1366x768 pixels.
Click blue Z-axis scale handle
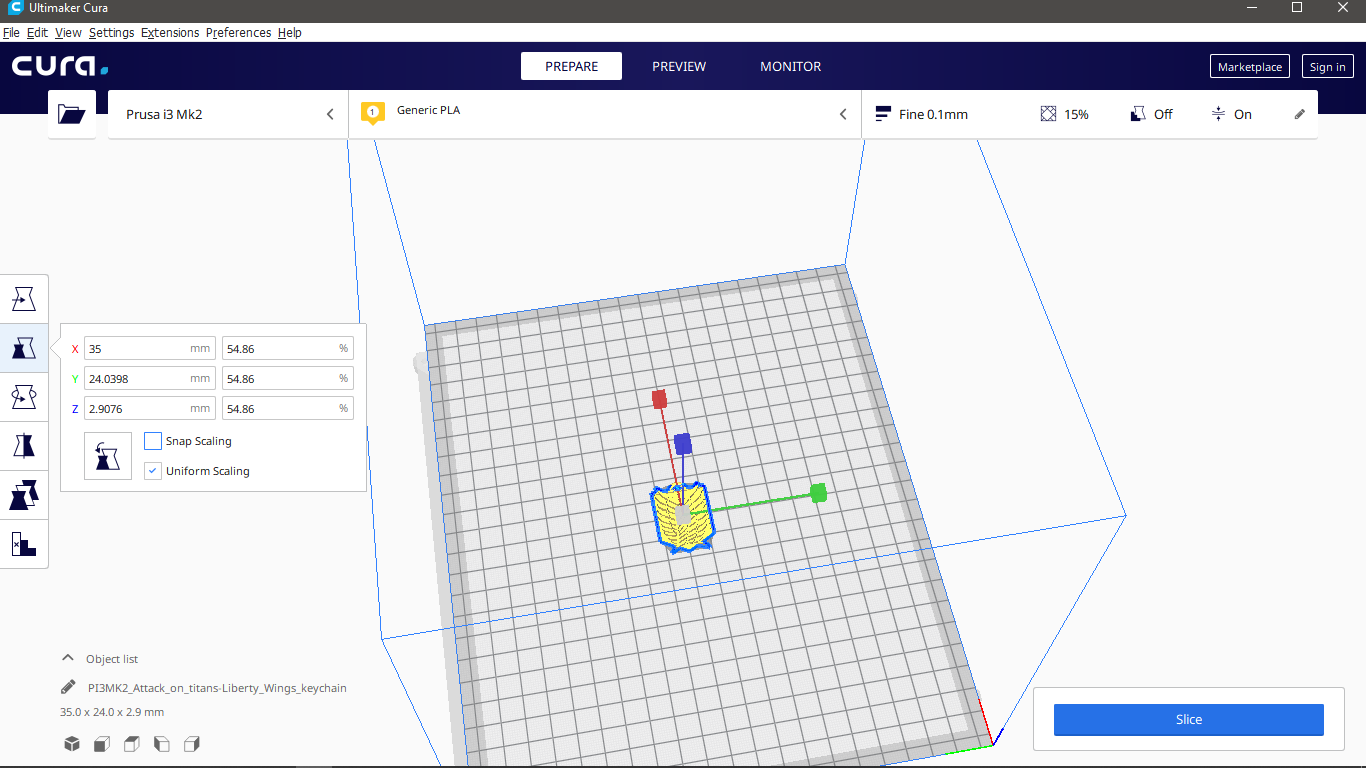point(683,443)
